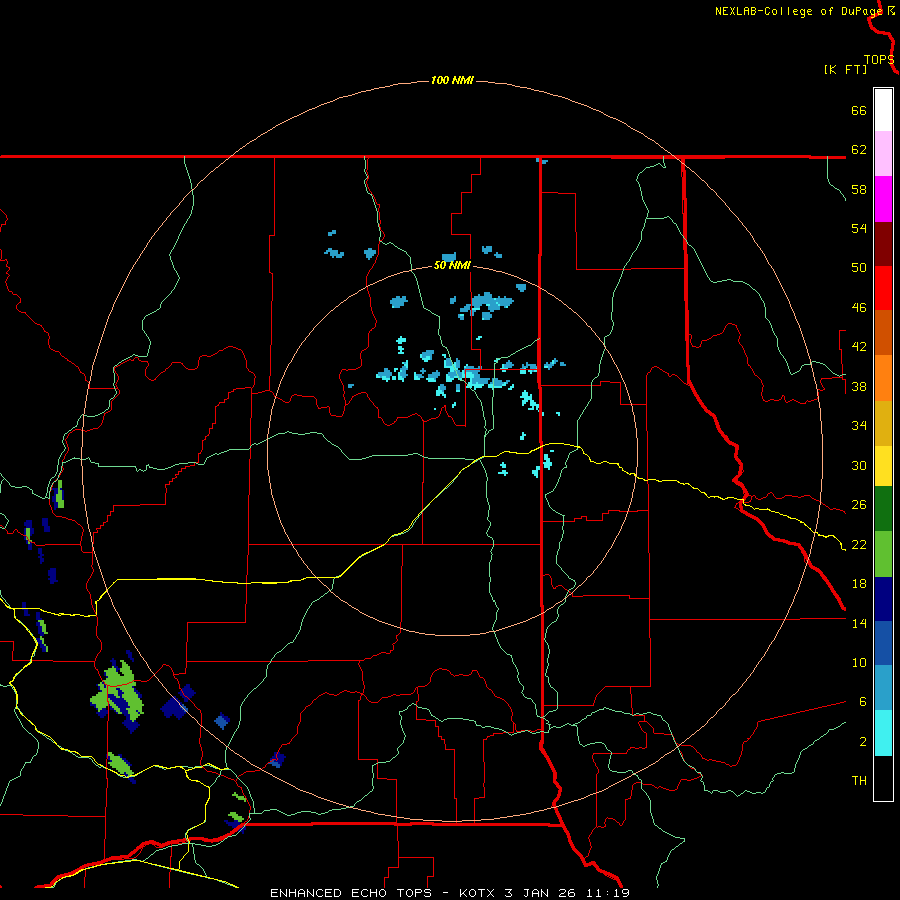Click the white swatch in the tops legend
The height and width of the screenshot is (900, 900).
883,110
